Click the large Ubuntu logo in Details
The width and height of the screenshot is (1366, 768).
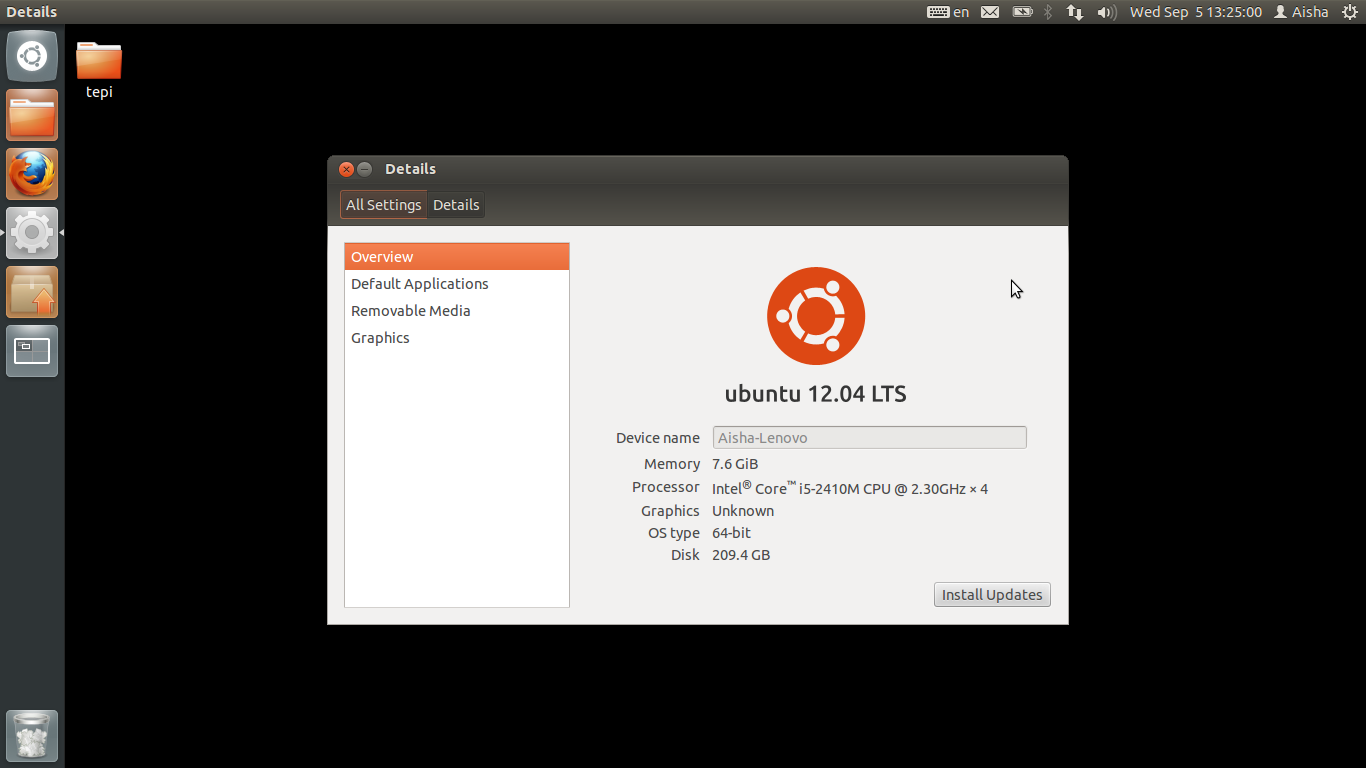tap(816, 316)
